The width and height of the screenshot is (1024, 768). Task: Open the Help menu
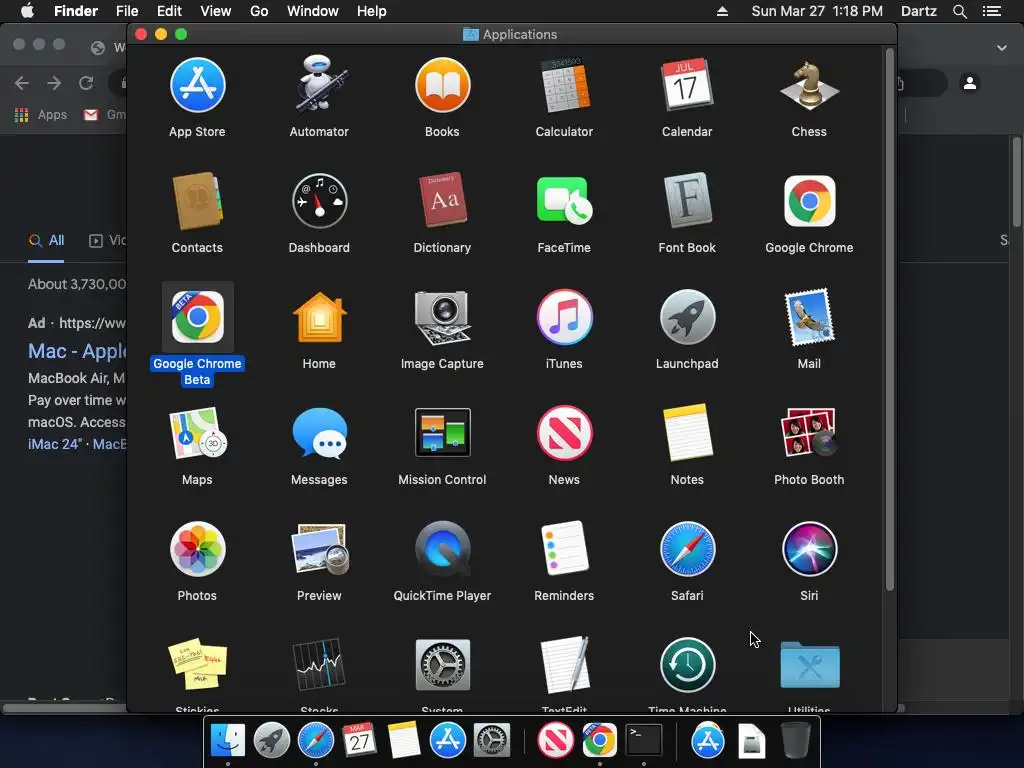click(372, 11)
